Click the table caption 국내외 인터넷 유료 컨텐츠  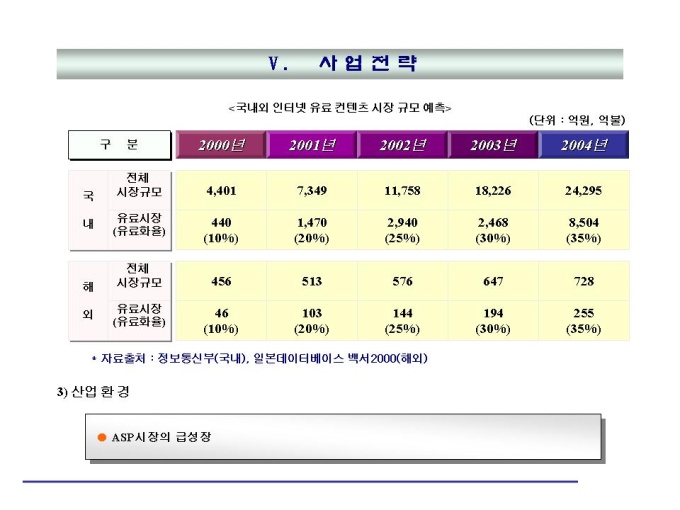340,108
